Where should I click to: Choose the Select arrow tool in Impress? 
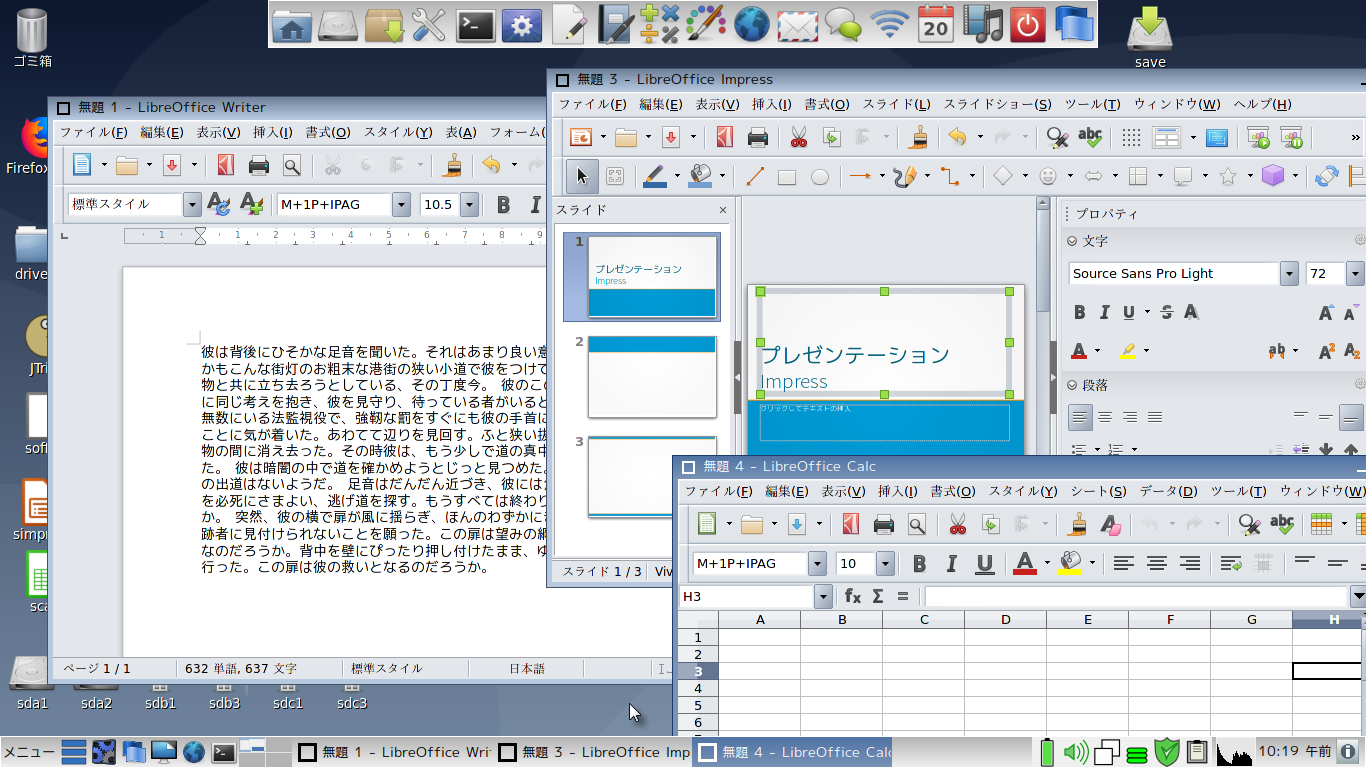582,177
